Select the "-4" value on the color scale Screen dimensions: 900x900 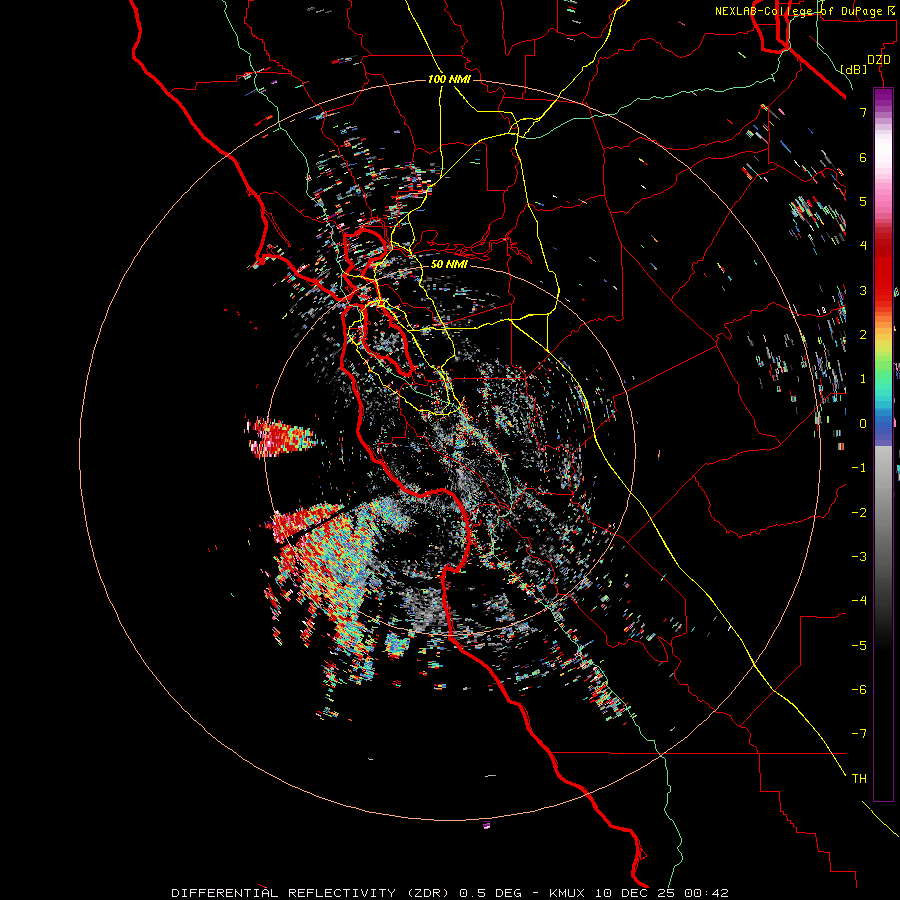click(x=859, y=601)
